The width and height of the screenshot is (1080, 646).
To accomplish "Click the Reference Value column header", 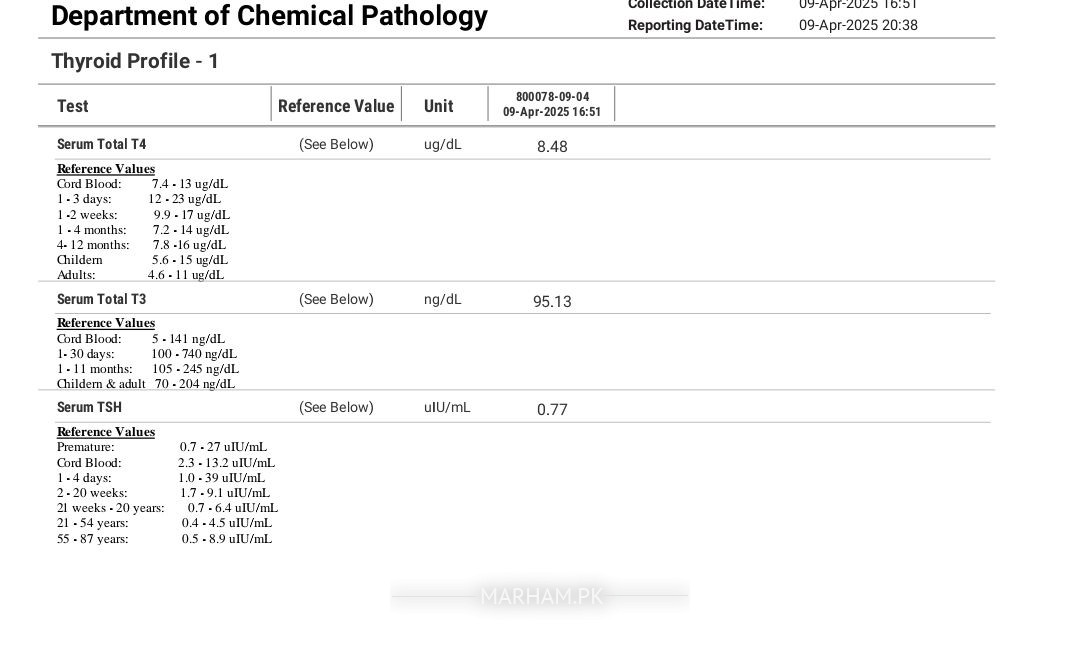I will pos(336,106).
